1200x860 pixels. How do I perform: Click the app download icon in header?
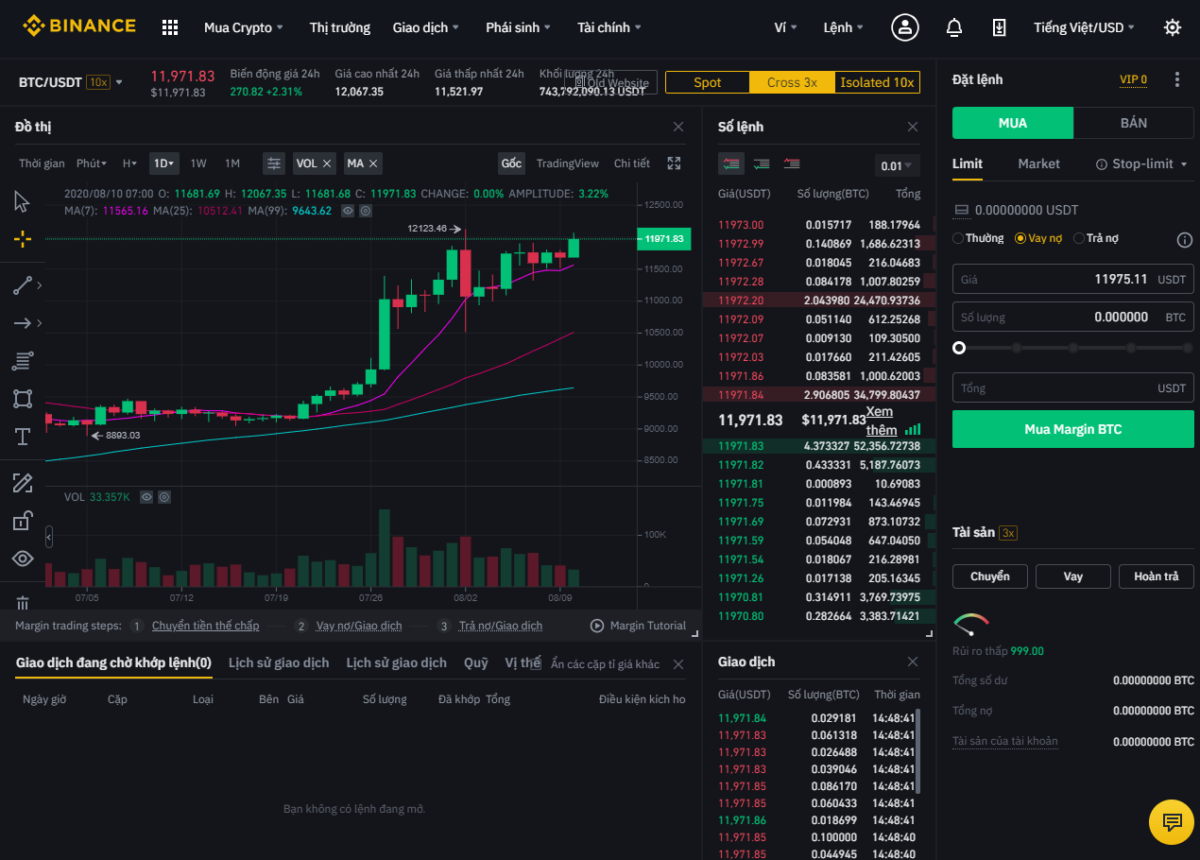tap(999, 28)
